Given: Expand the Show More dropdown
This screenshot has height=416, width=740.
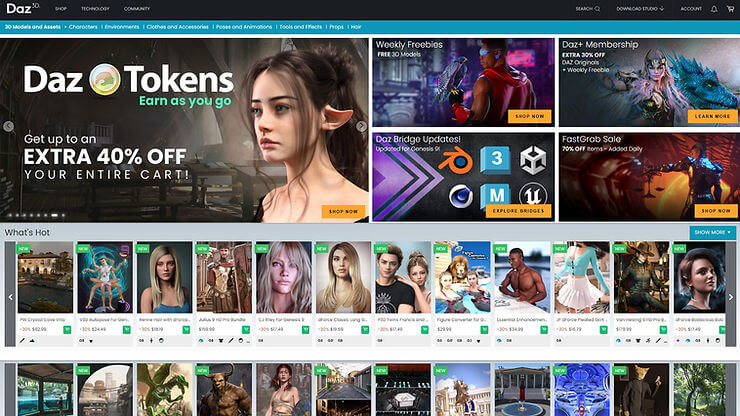Looking at the screenshot, I should 712,232.
